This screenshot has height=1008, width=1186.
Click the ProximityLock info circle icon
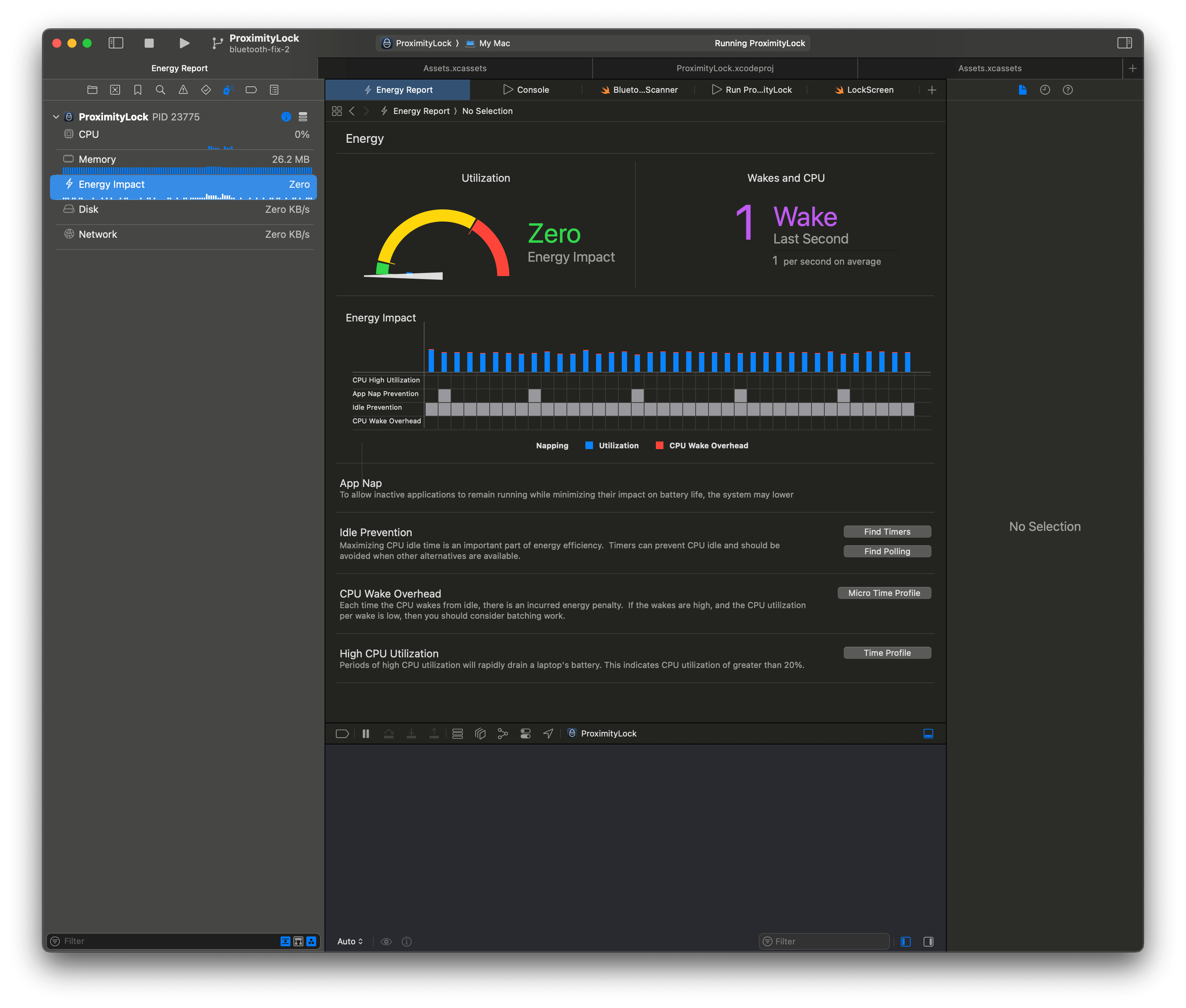coord(286,117)
